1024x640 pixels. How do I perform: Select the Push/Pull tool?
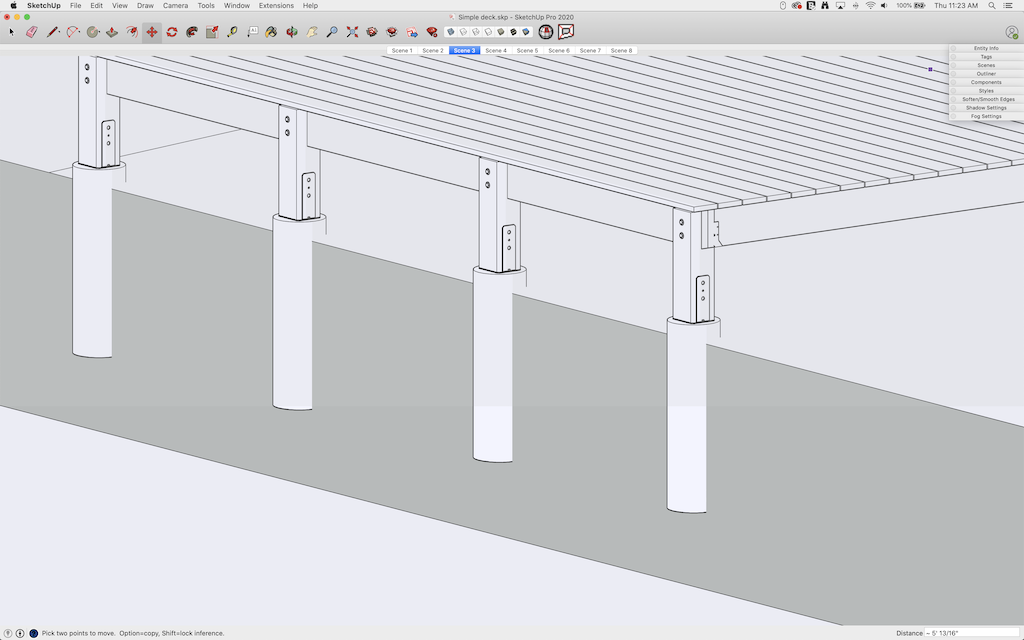point(111,32)
